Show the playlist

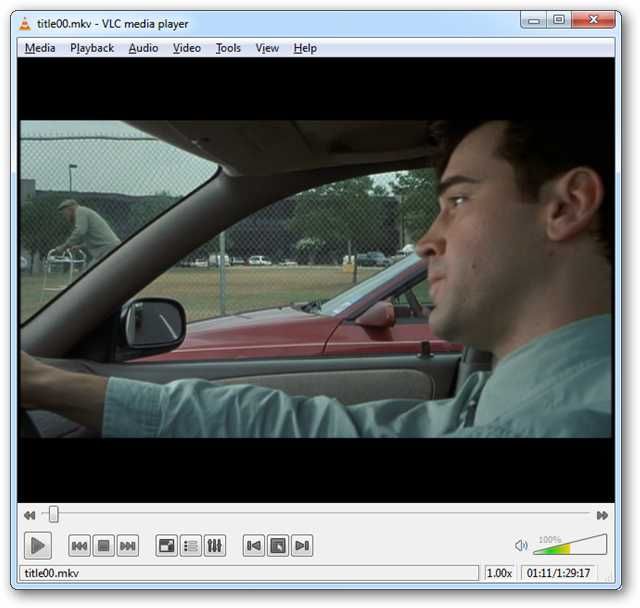(x=191, y=546)
